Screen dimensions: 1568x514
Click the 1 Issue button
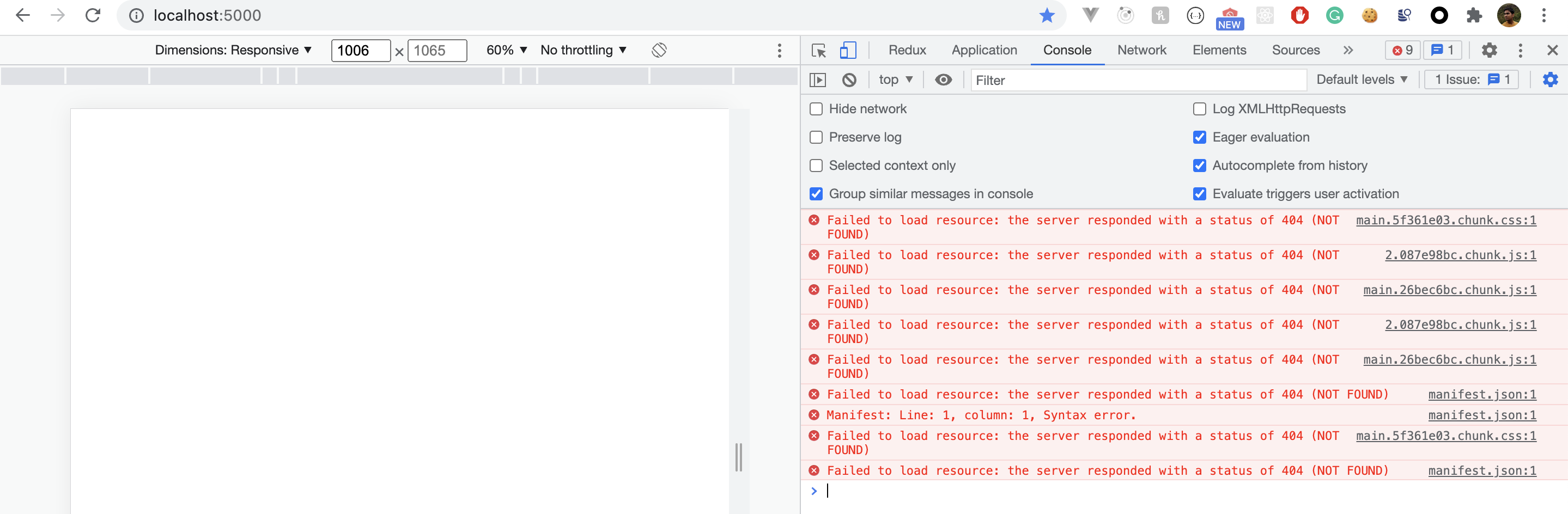tap(1471, 79)
